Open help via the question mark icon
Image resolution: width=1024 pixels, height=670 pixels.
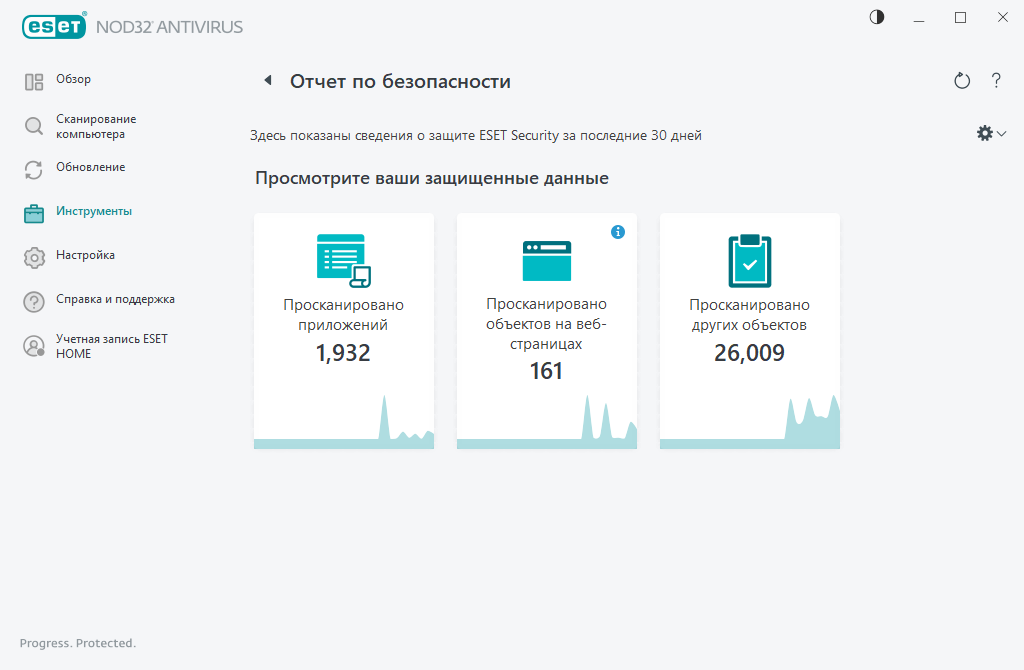click(x=996, y=80)
